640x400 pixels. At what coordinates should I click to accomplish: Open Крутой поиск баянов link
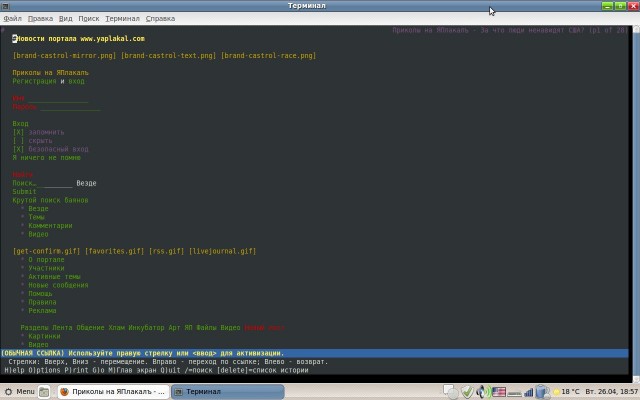click(50, 200)
